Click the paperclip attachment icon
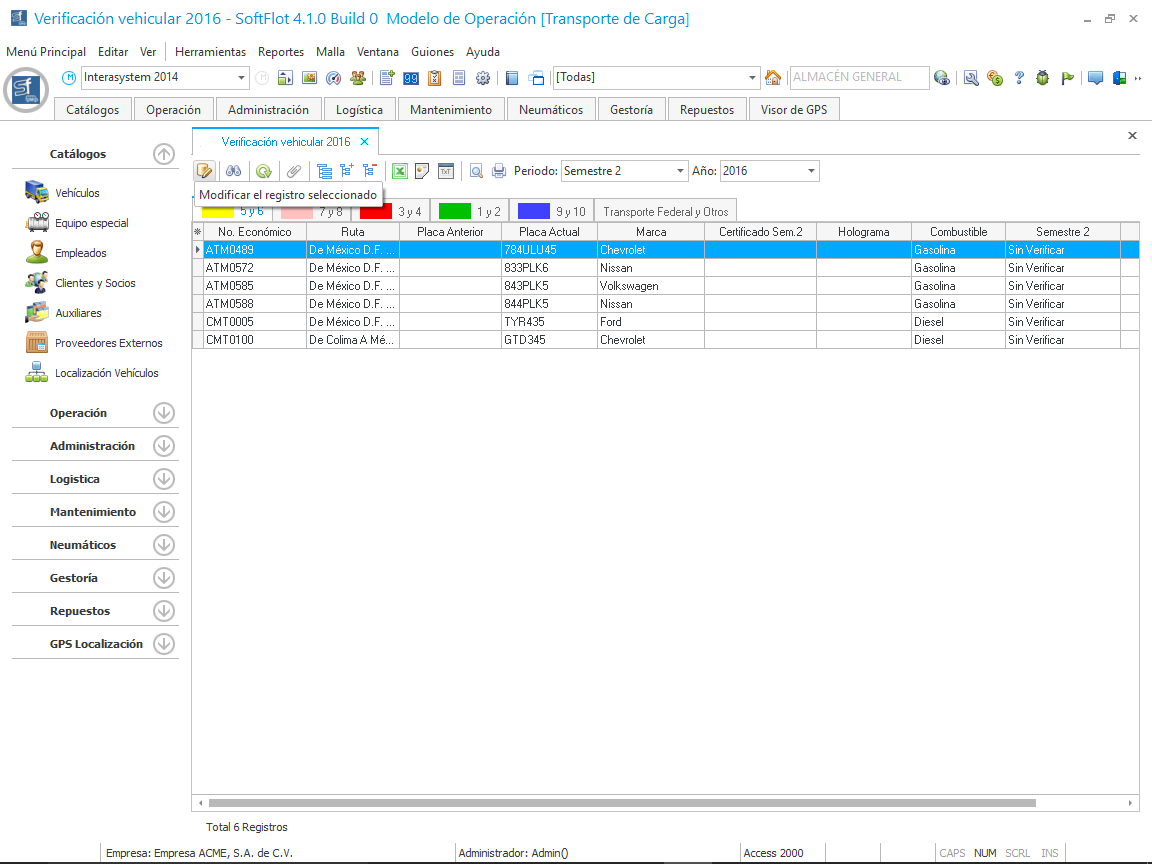This screenshot has width=1152, height=864. [294, 171]
